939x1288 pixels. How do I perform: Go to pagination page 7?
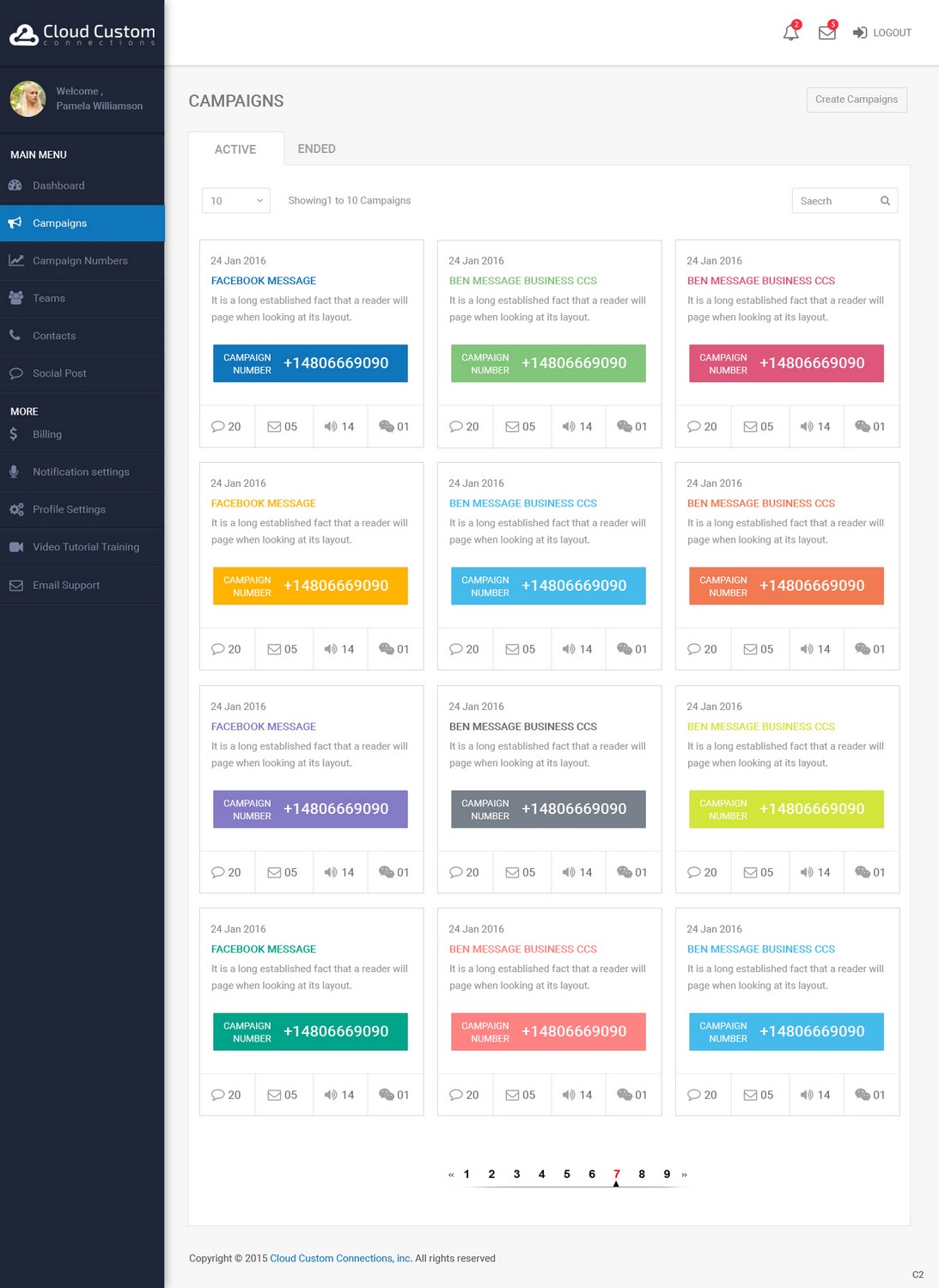pyautogui.click(x=617, y=1174)
